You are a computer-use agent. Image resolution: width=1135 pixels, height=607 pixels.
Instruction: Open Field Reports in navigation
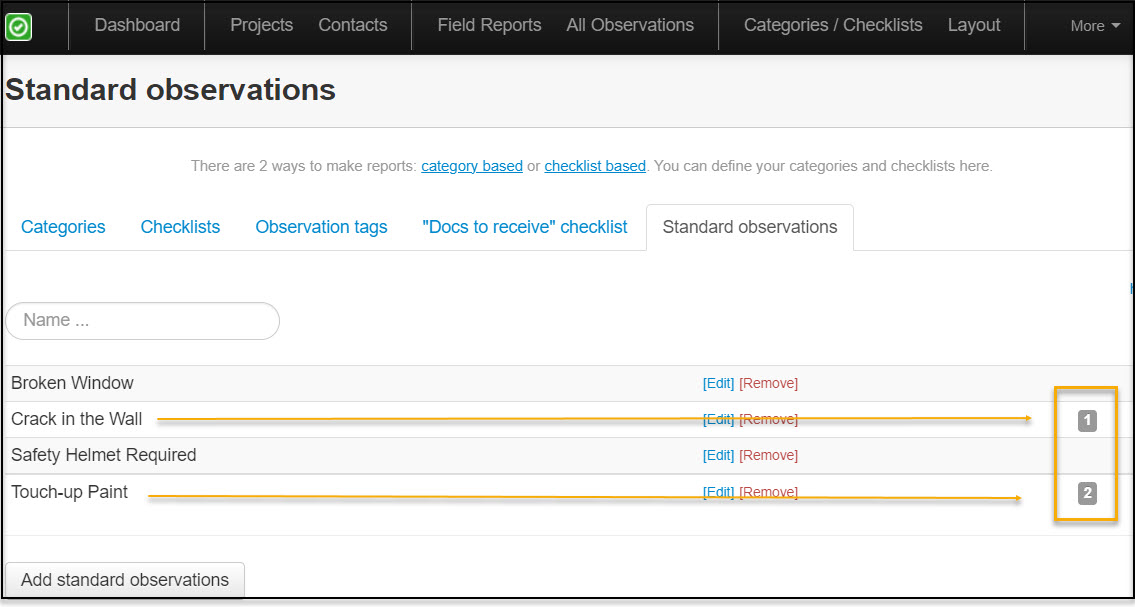coord(489,25)
